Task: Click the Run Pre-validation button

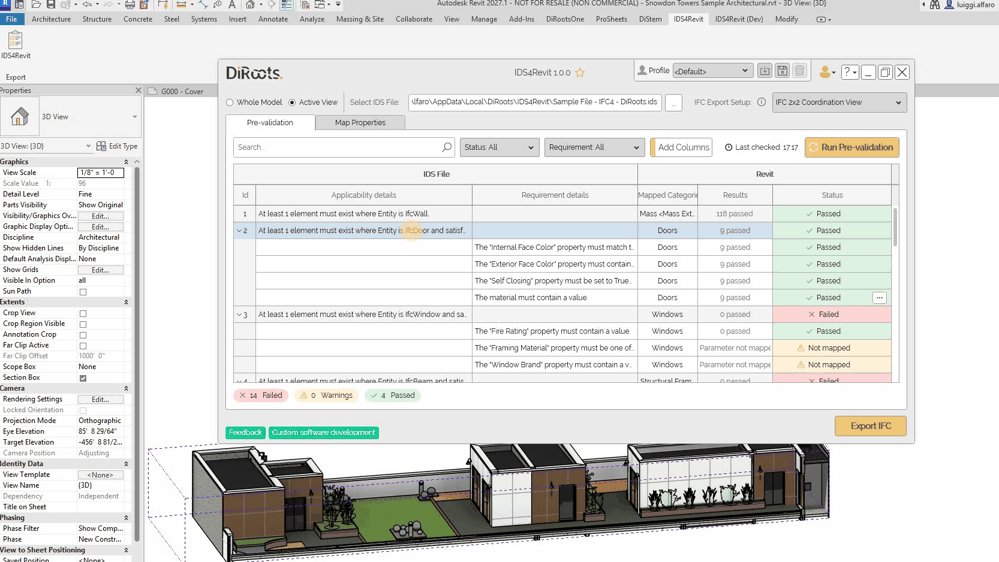Action: [x=852, y=147]
